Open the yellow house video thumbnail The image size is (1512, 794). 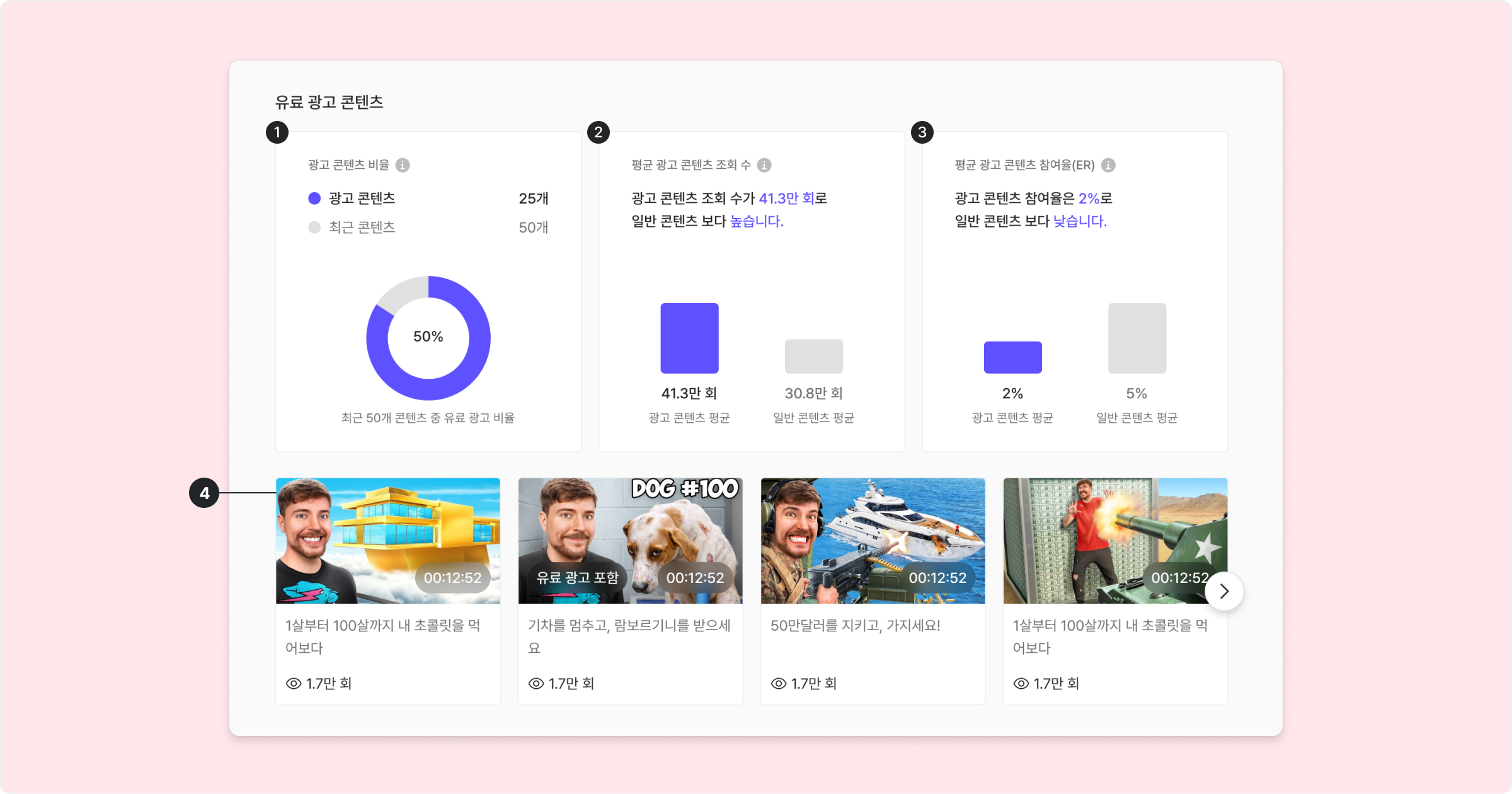(x=388, y=541)
